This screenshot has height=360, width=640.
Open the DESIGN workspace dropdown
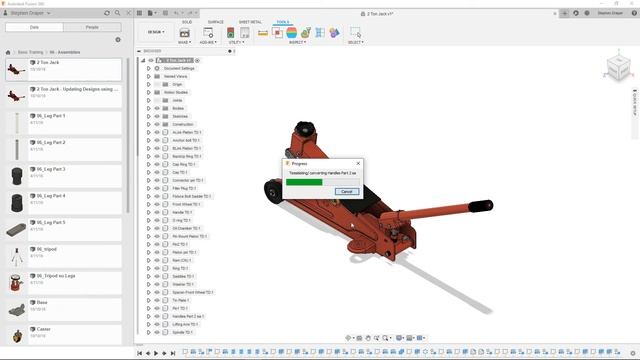pos(156,32)
